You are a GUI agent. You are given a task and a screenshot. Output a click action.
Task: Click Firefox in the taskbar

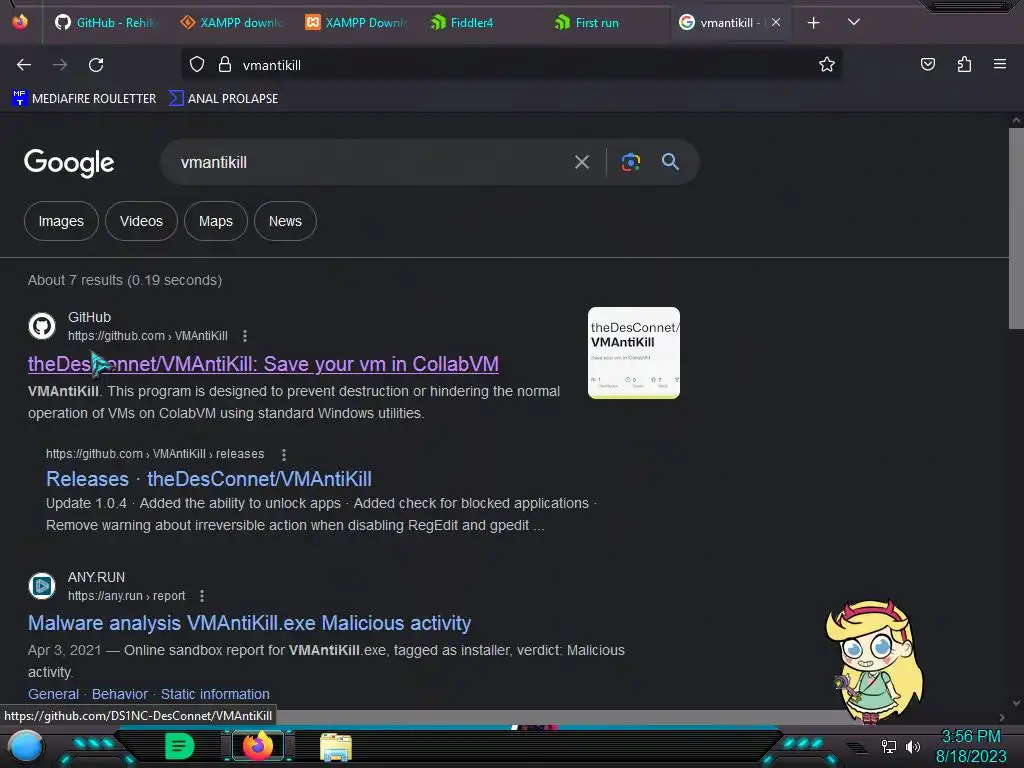pos(257,746)
